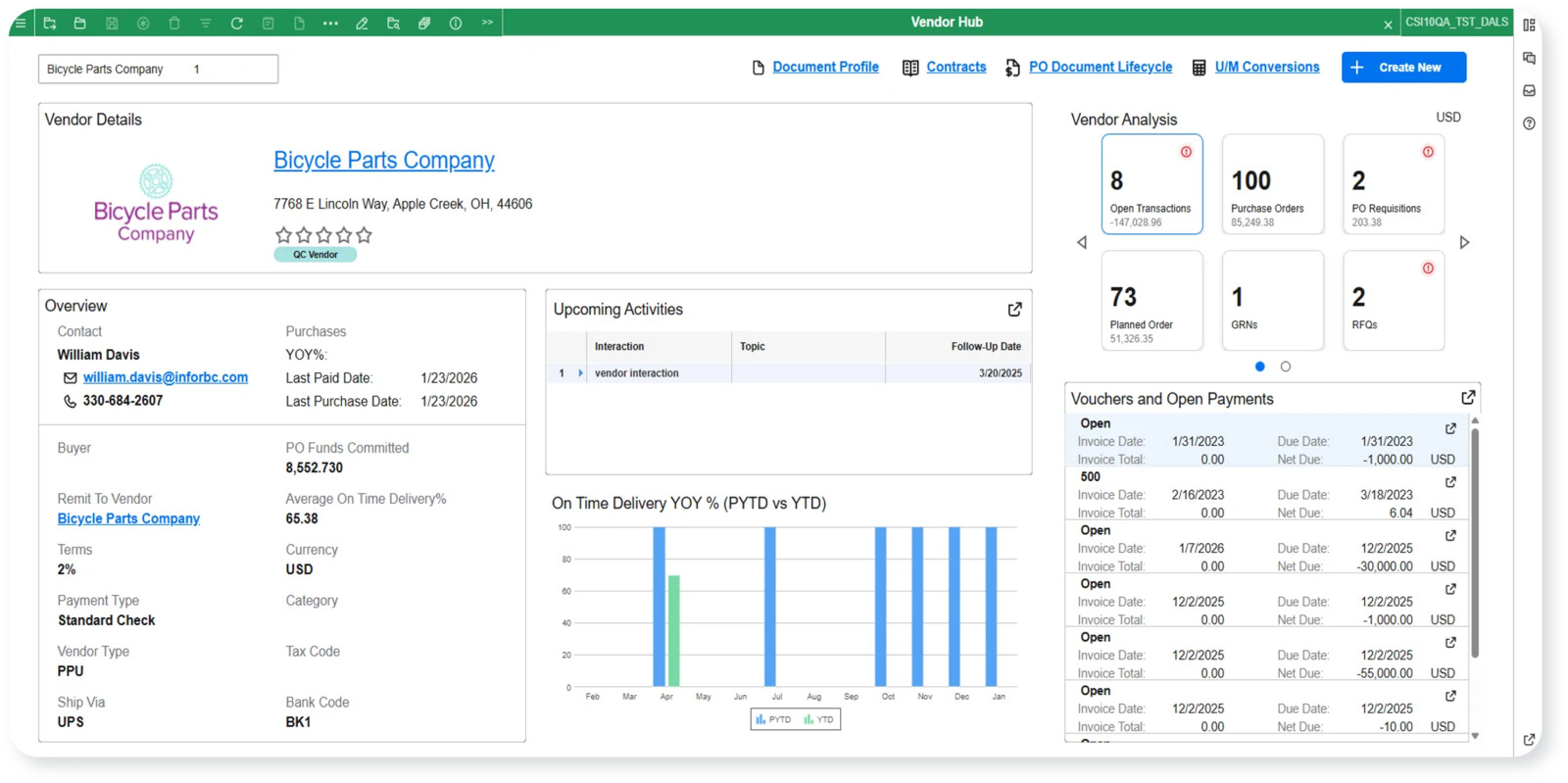
Task: Click the Filter lines toolbar icon
Action: (206, 23)
